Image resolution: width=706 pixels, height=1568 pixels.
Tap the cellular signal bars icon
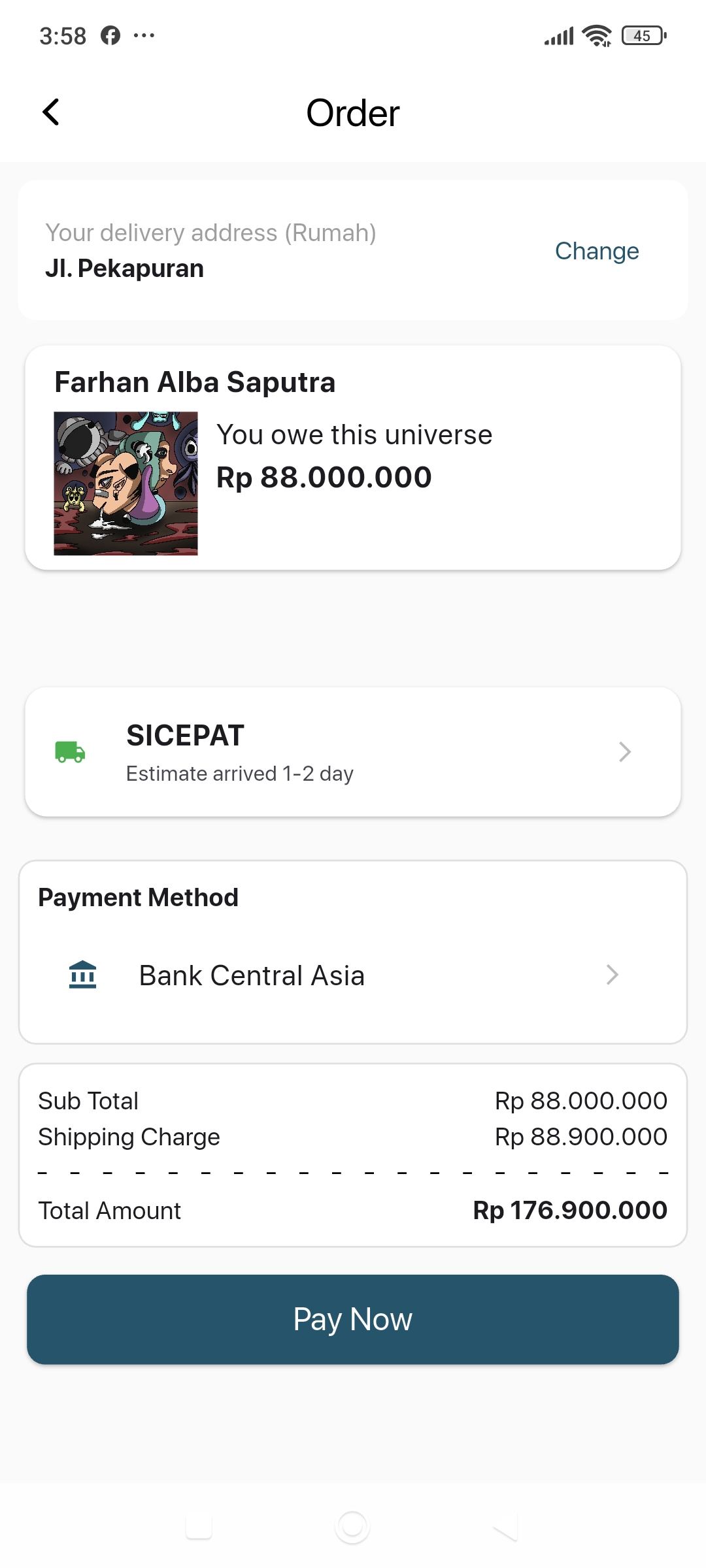pyautogui.click(x=559, y=37)
